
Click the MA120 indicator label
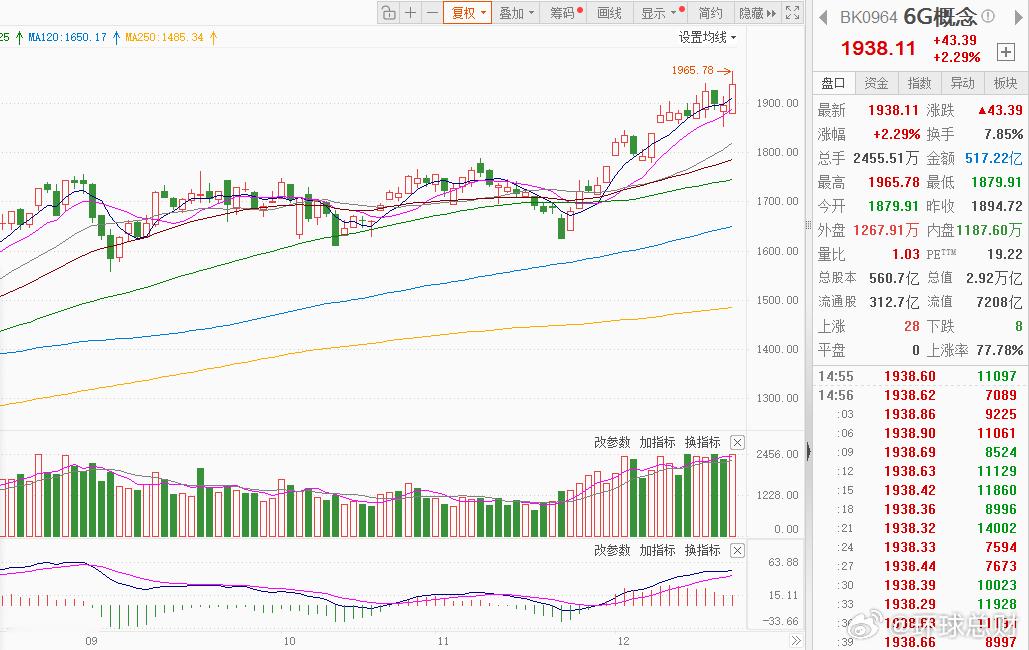[68, 37]
